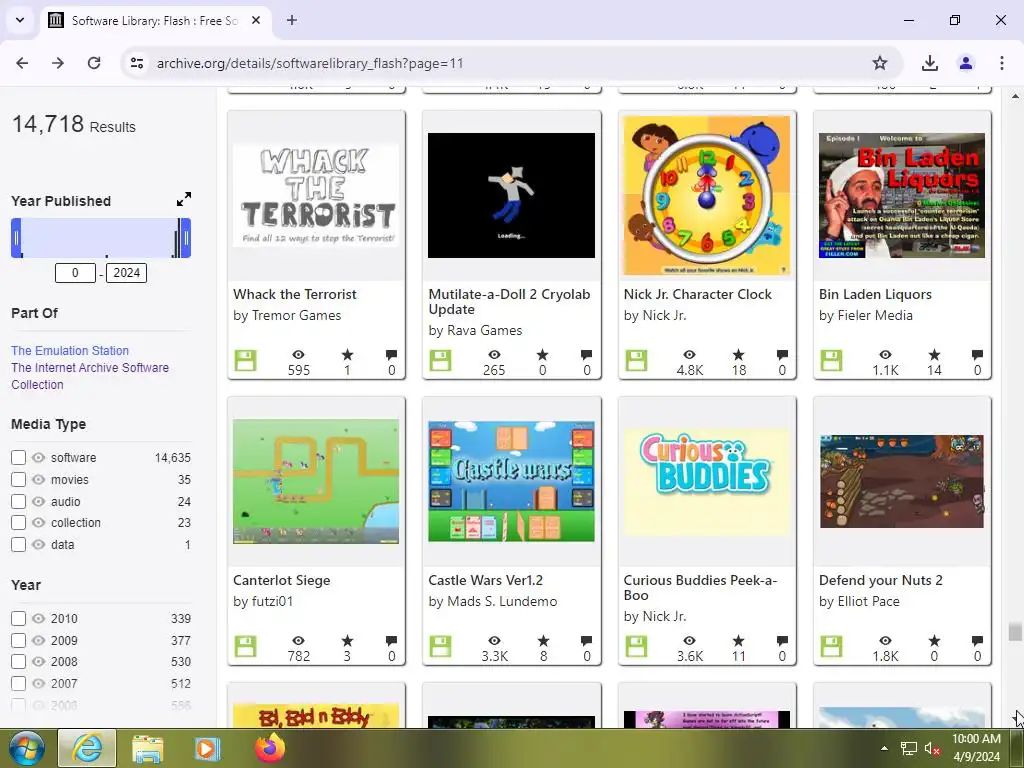Click the floppy disk icon on Canterlot Siege card
1024x768 pixels.
click(246, 647)
